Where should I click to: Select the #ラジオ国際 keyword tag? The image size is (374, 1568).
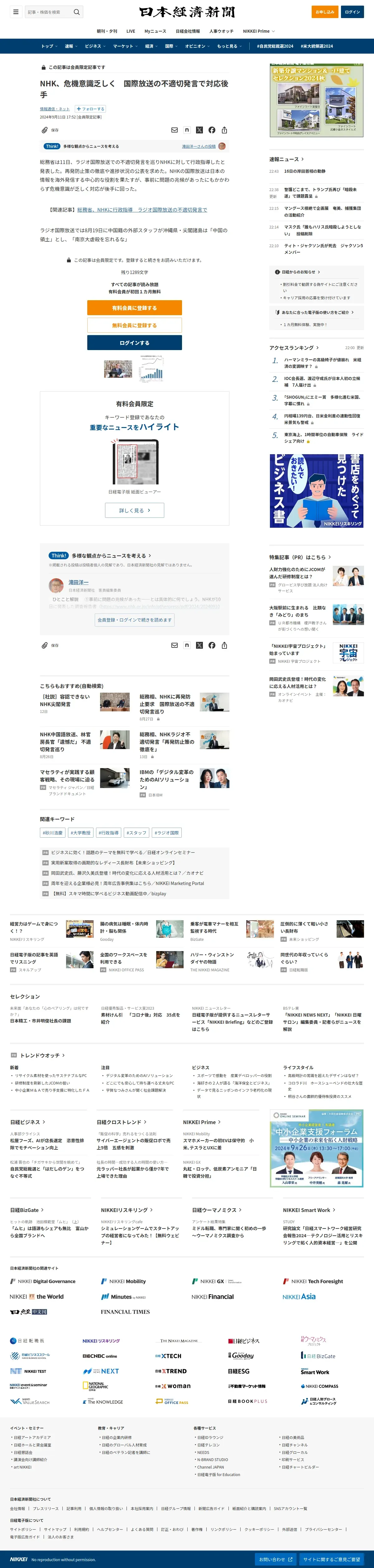pyautogui.click(x=167, y=833)
